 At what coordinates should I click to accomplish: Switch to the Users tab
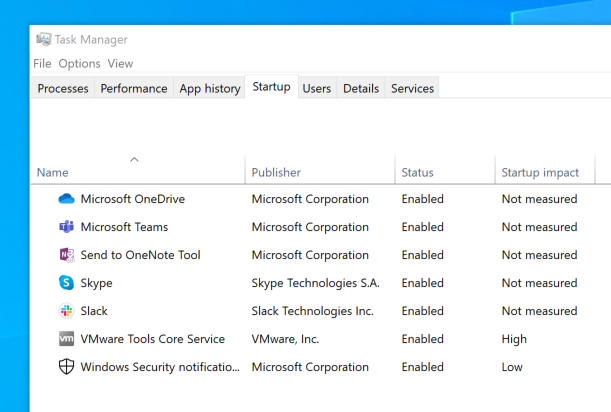[x=317, y=88]
